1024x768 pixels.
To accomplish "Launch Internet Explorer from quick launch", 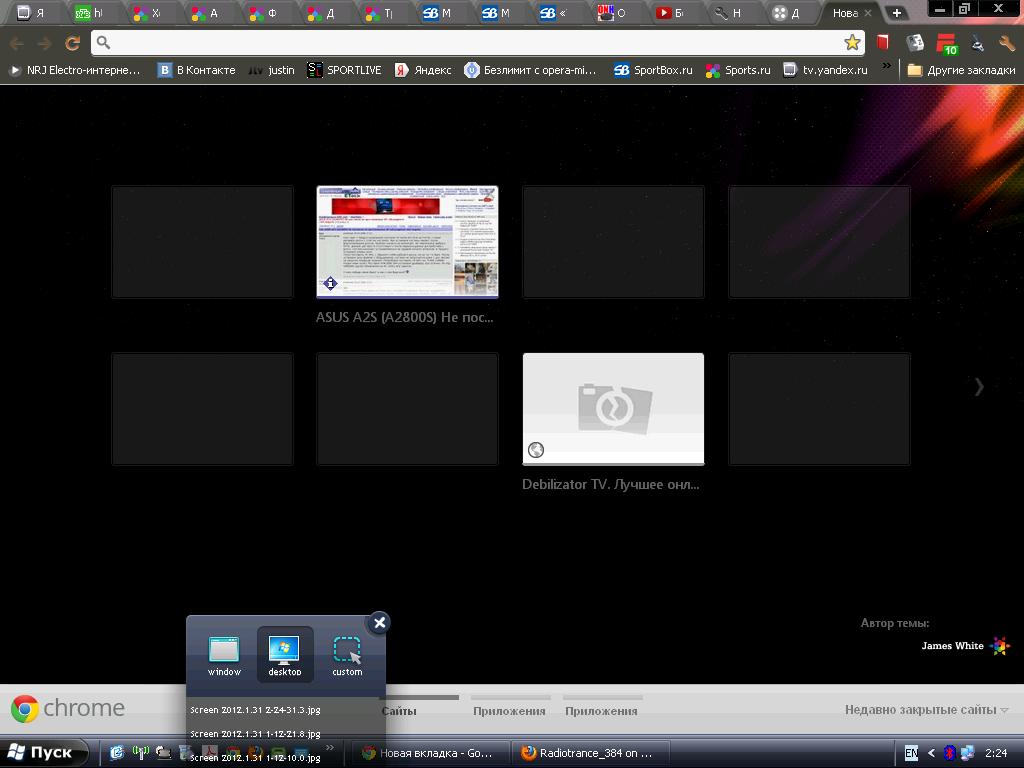I will (117, 753).
